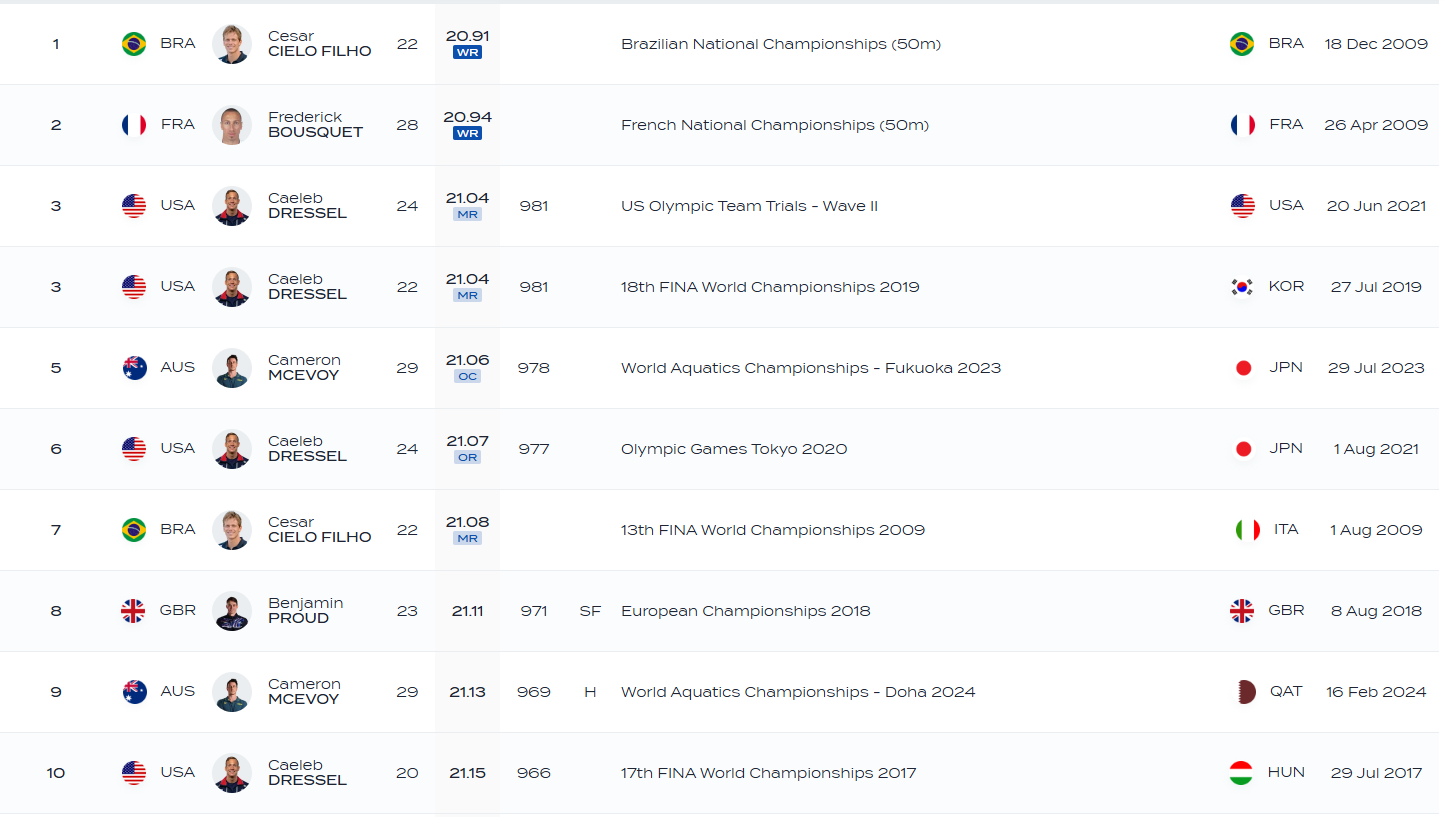Click the France flag left of Bousquet's photo
This screenshot has width=1445, height=817.
134,125
